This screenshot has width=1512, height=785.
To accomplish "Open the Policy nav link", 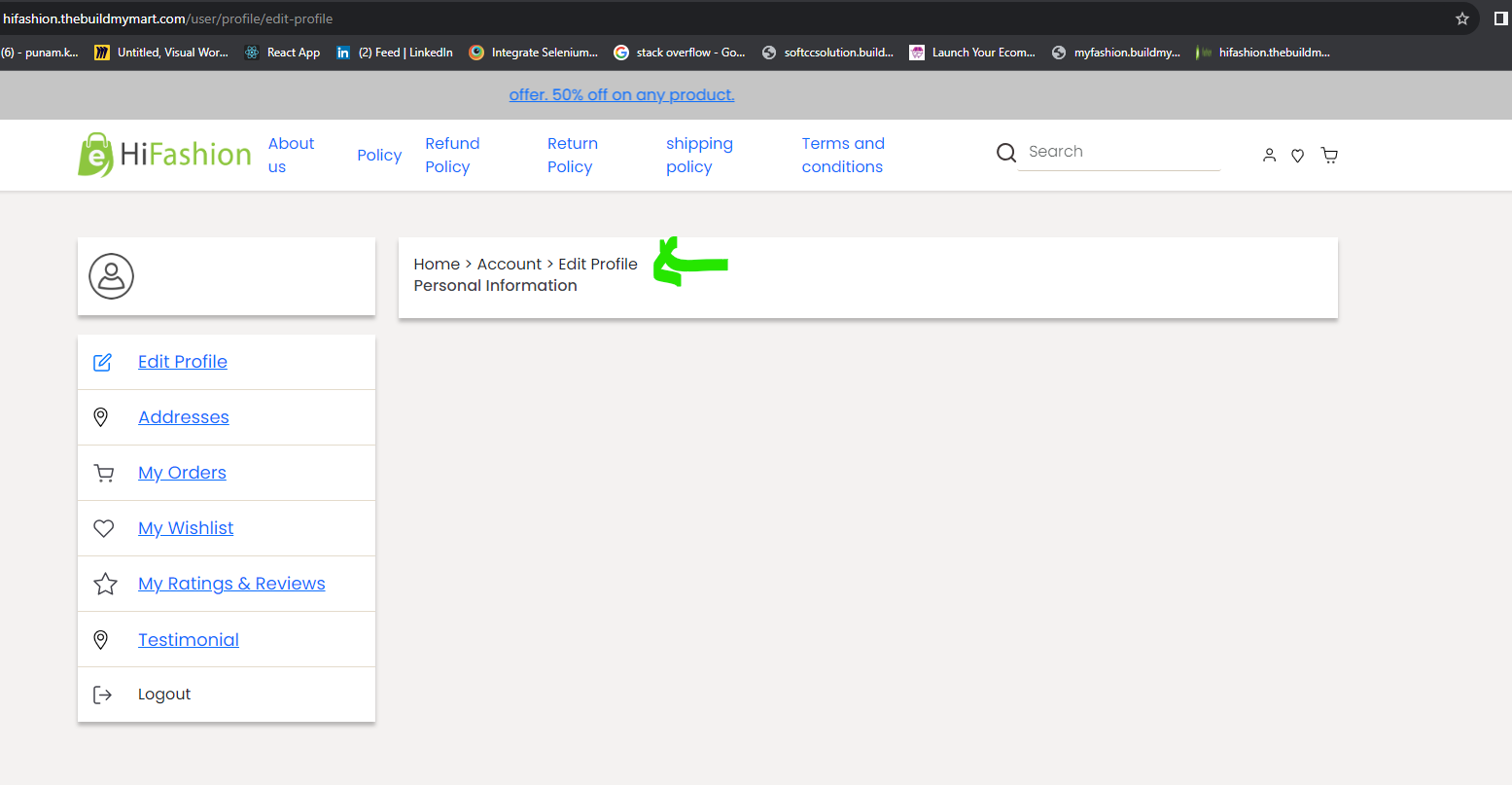I will 379,155.
